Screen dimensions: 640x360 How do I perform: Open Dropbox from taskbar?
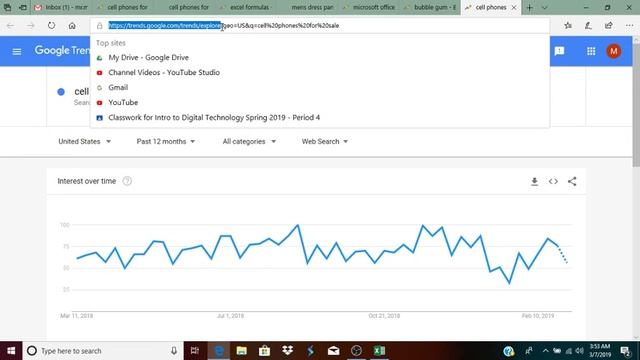287,351
